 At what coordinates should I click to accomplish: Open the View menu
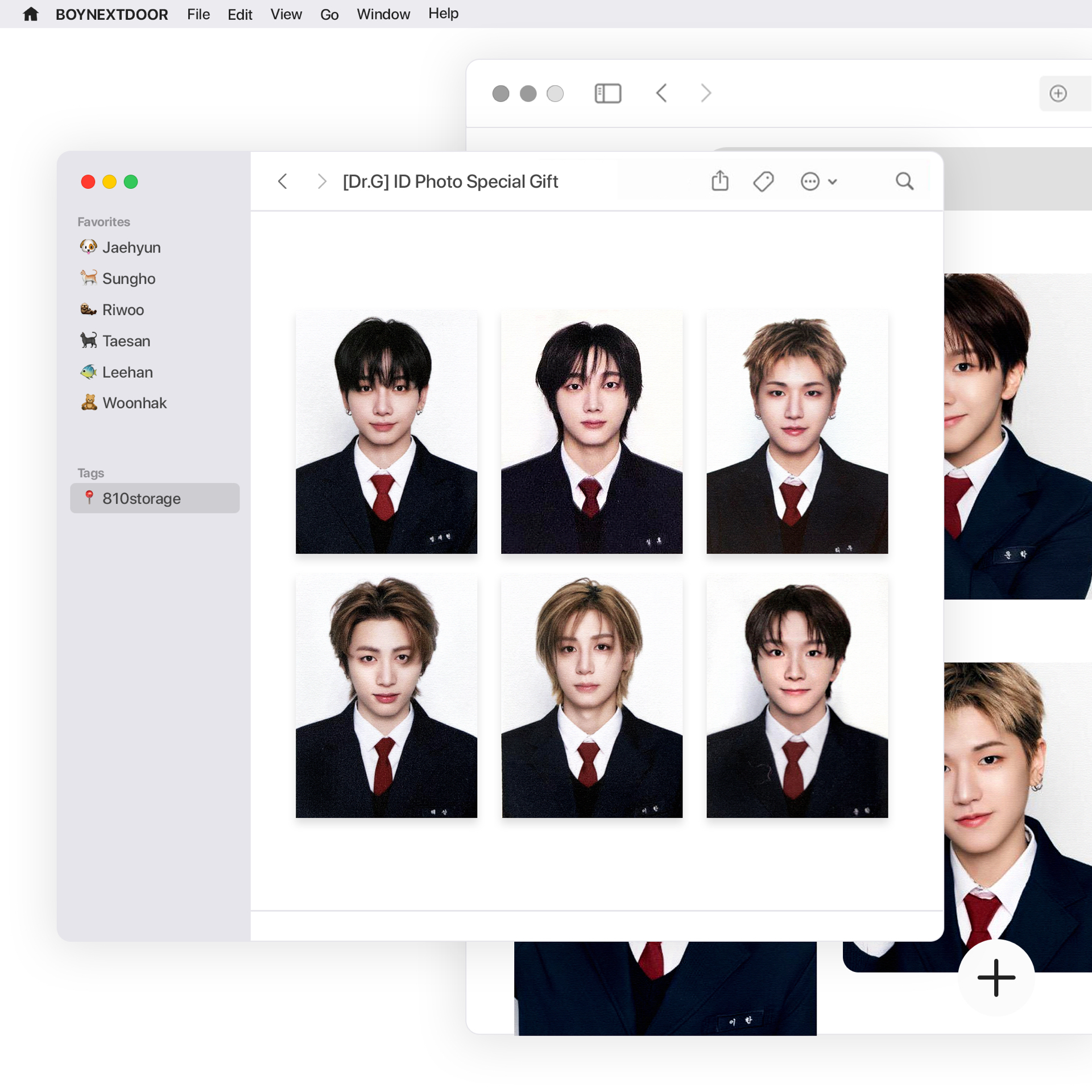tap(286, 14)
